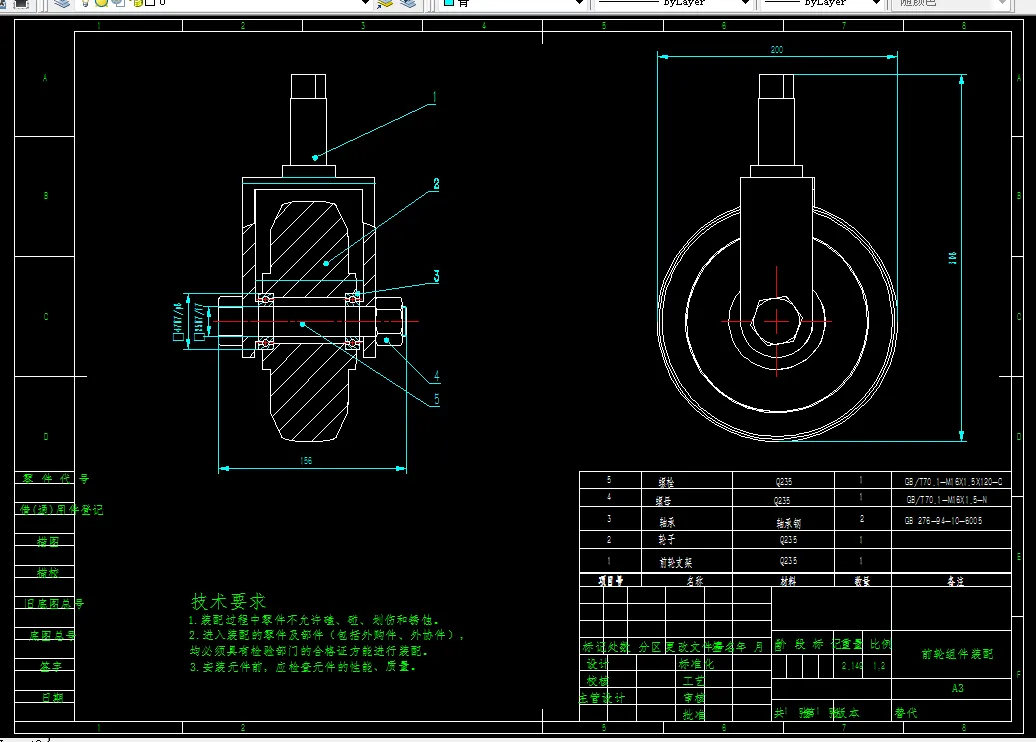Select the 批准 title block label
This screenshot has width=1036, height=742.
[x=694, y=714]
